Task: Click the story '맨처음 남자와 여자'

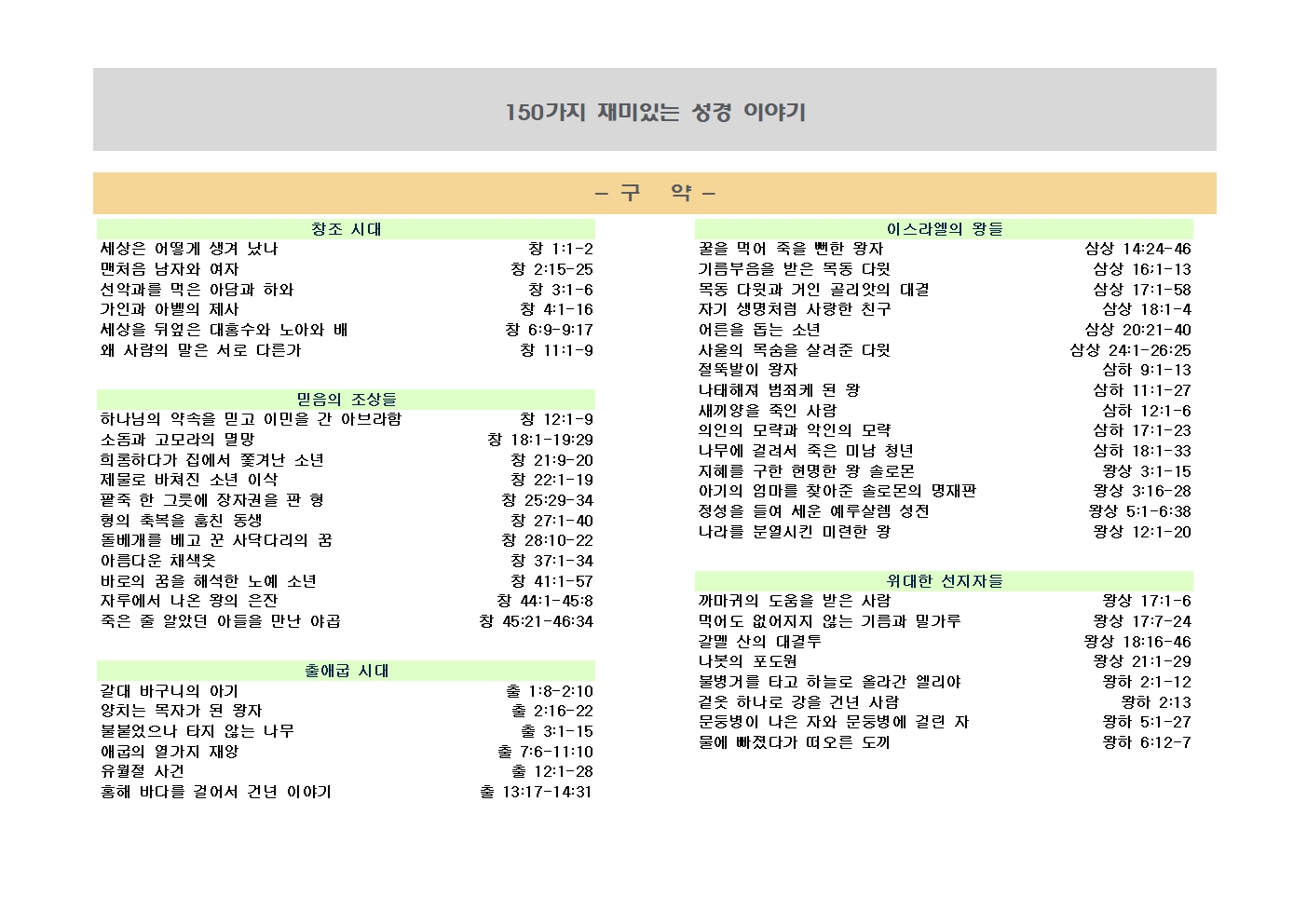Action: (x=170, y=269)
